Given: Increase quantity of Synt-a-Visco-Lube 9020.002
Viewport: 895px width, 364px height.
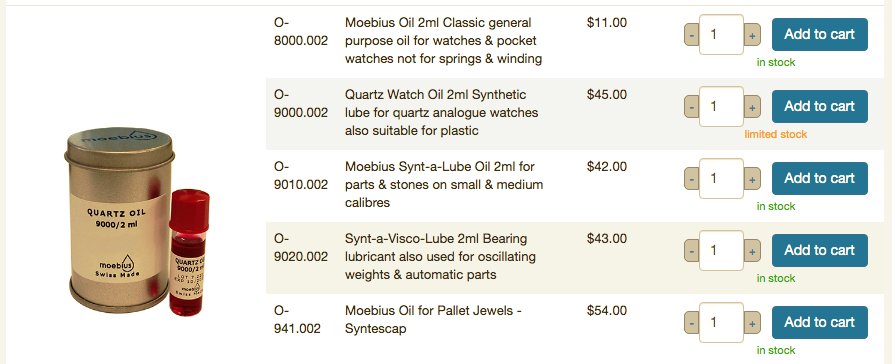Looking at the screenshot, I should point(752,250).
